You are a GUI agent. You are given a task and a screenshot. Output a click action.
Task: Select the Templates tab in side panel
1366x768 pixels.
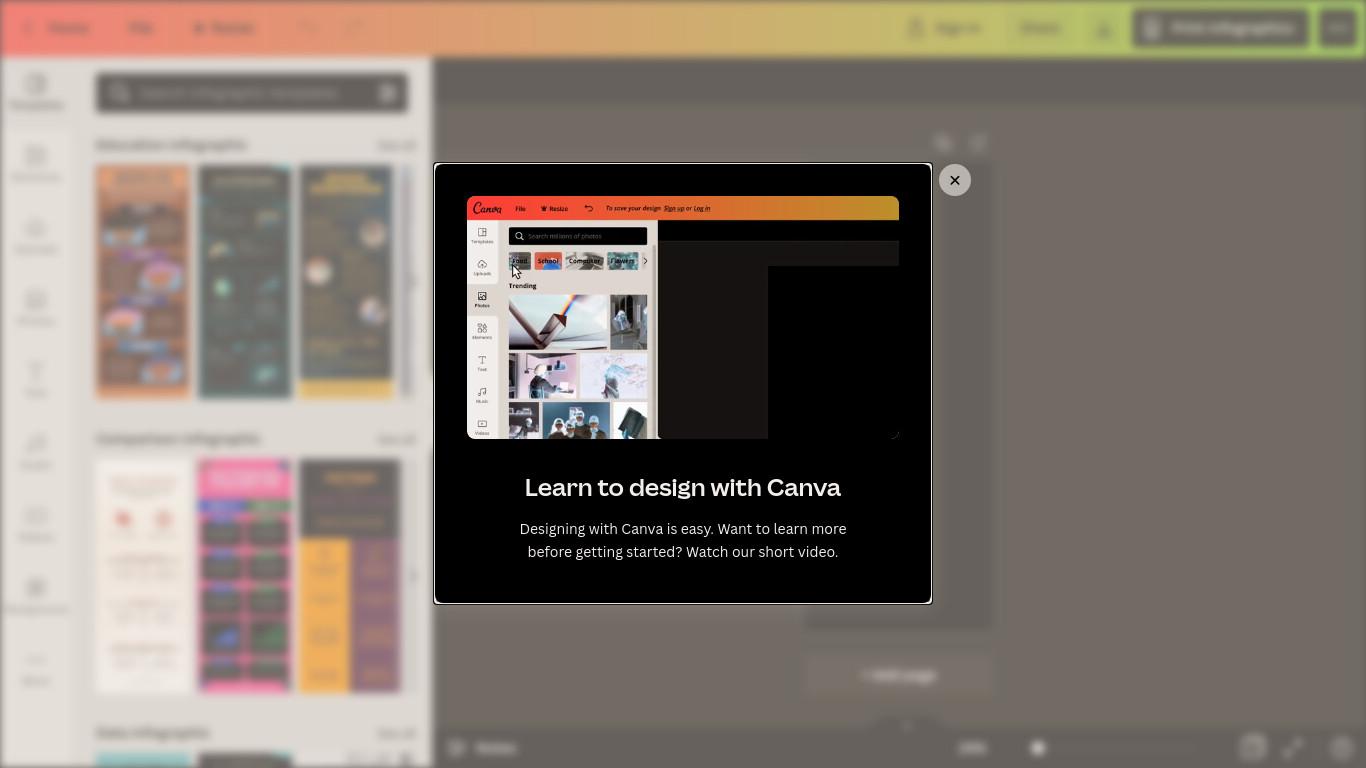tap(36, 92)
